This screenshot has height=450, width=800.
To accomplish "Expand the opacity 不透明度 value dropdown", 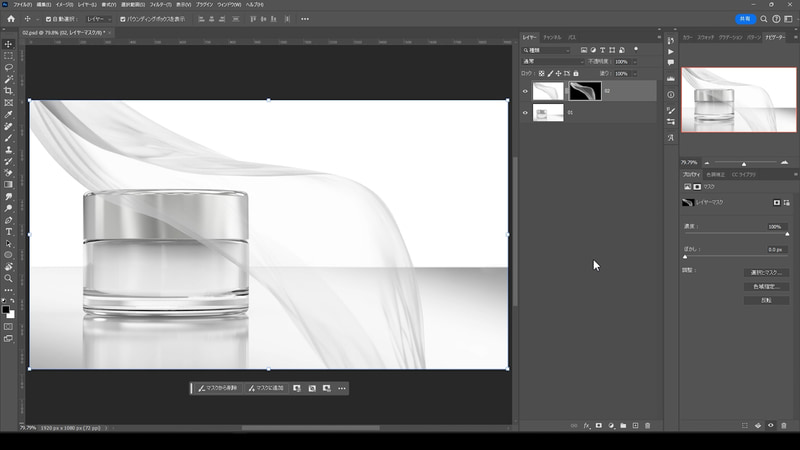I will pos(632,62).
